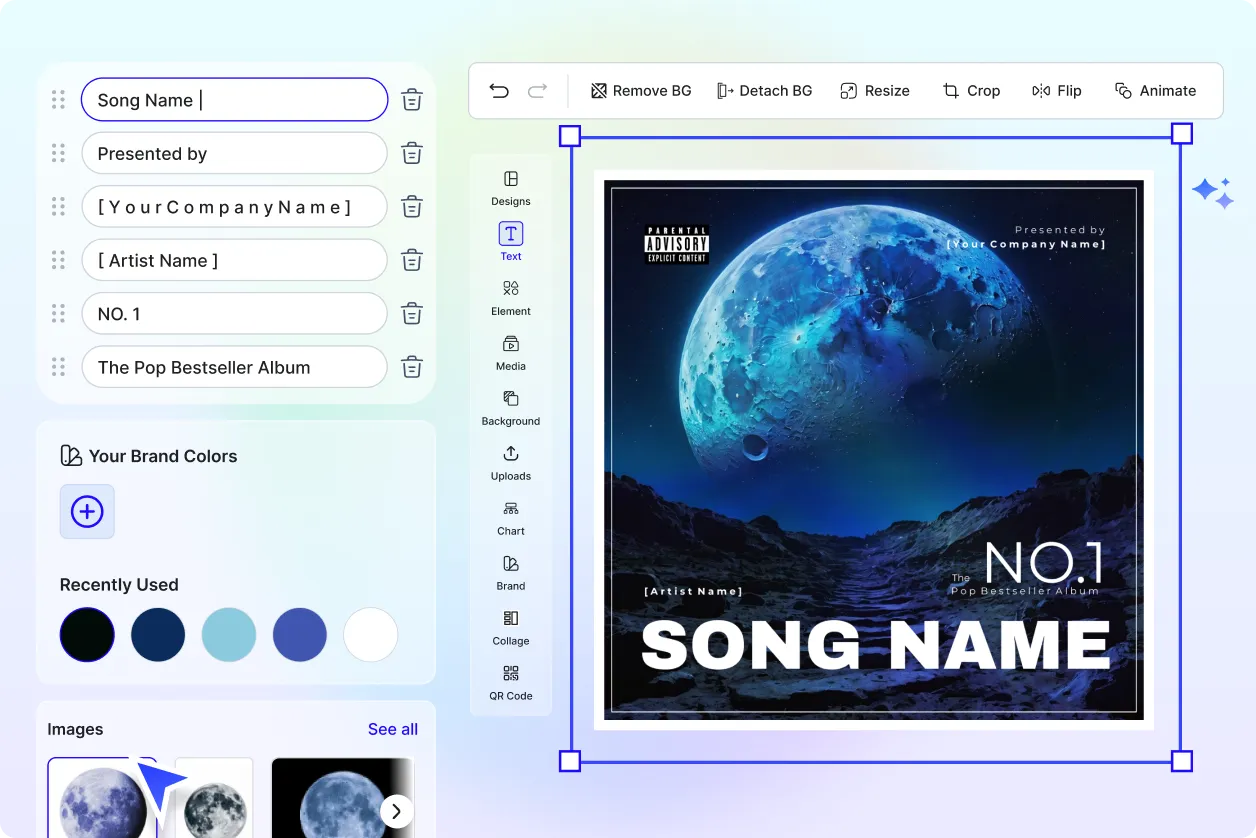Click the NO. 1 text field
The height and width of the screenshot is (838, 1256).
[x=234, y=314]
